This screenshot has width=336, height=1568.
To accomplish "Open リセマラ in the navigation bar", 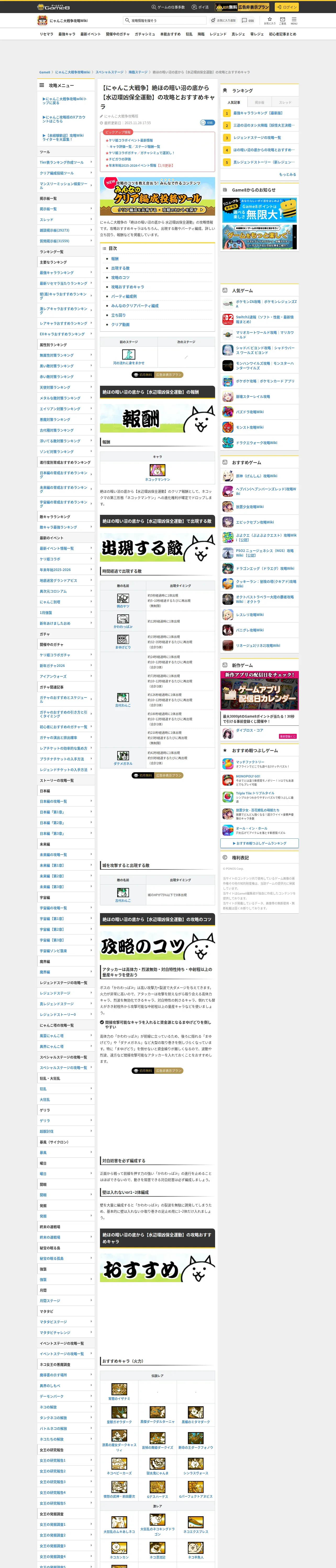I will click(x=46, y=34).
